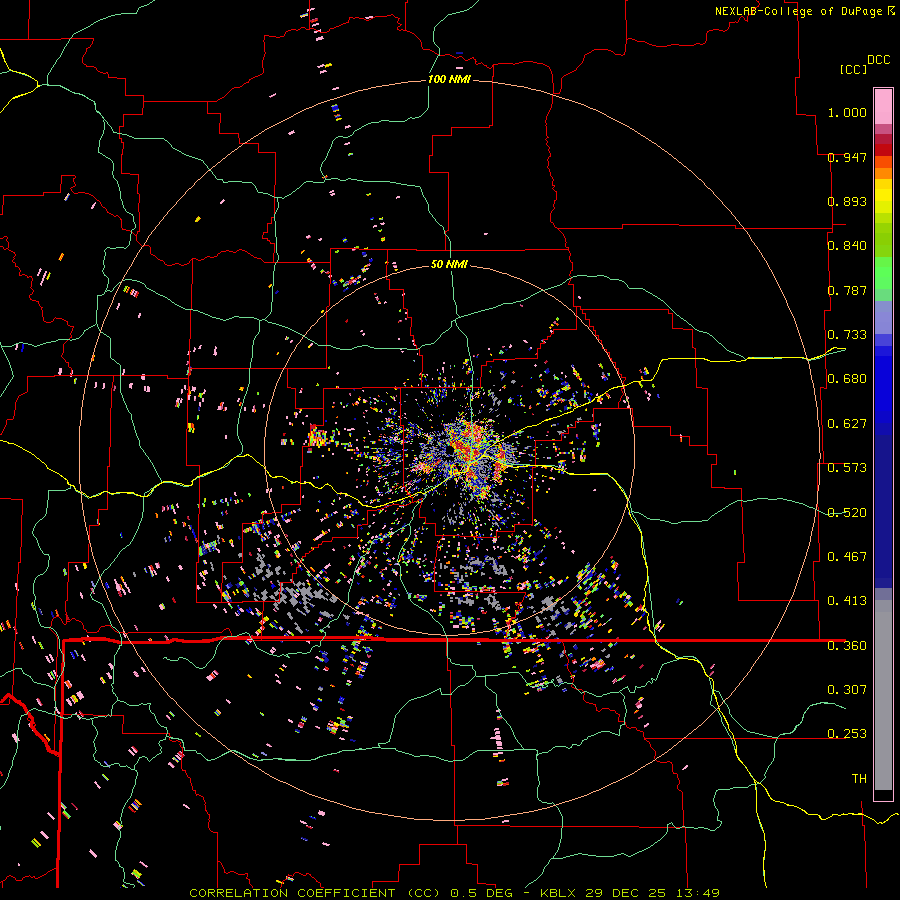This screenshot has height=900, width=900.
Task: Click the red segment of the color bar
Action: point(883,150)
